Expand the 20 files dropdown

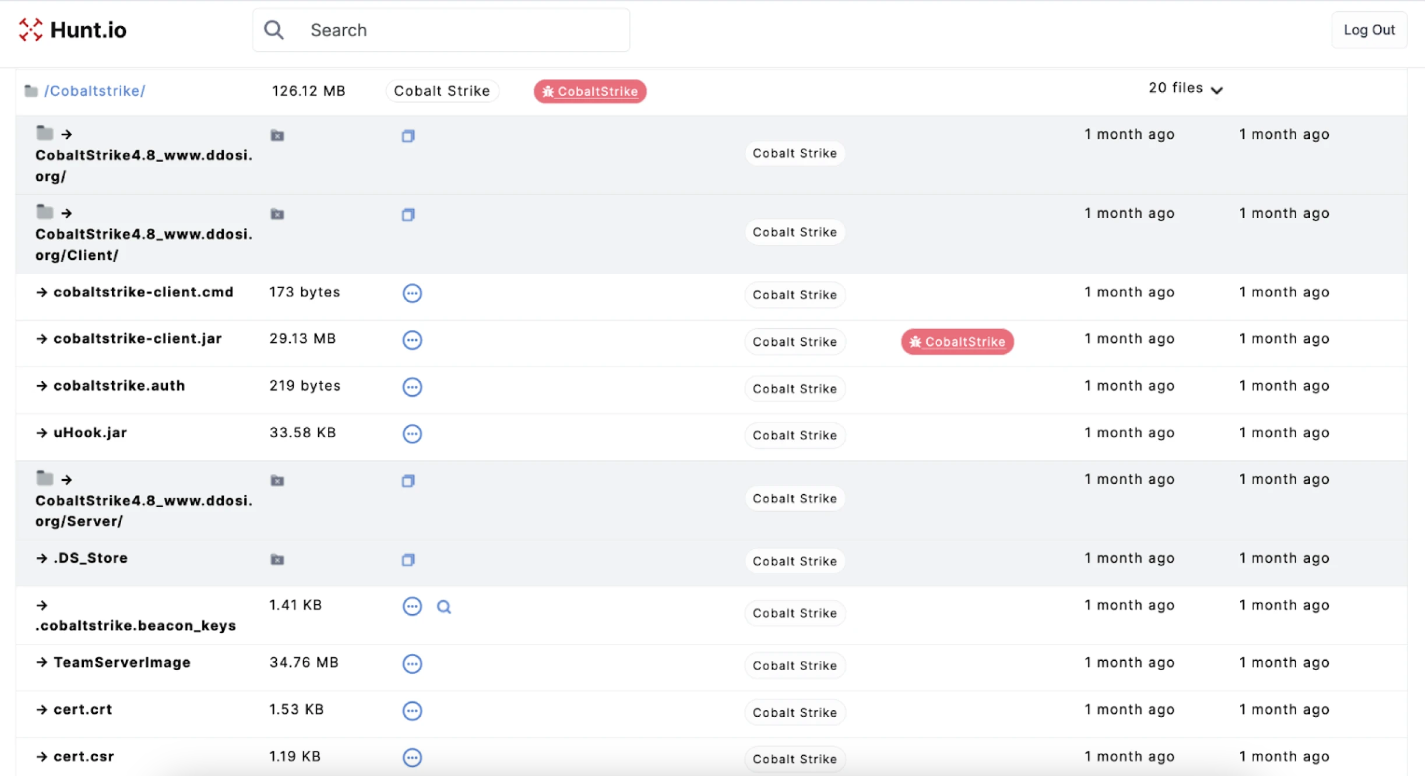click(x=1186, y=88)
